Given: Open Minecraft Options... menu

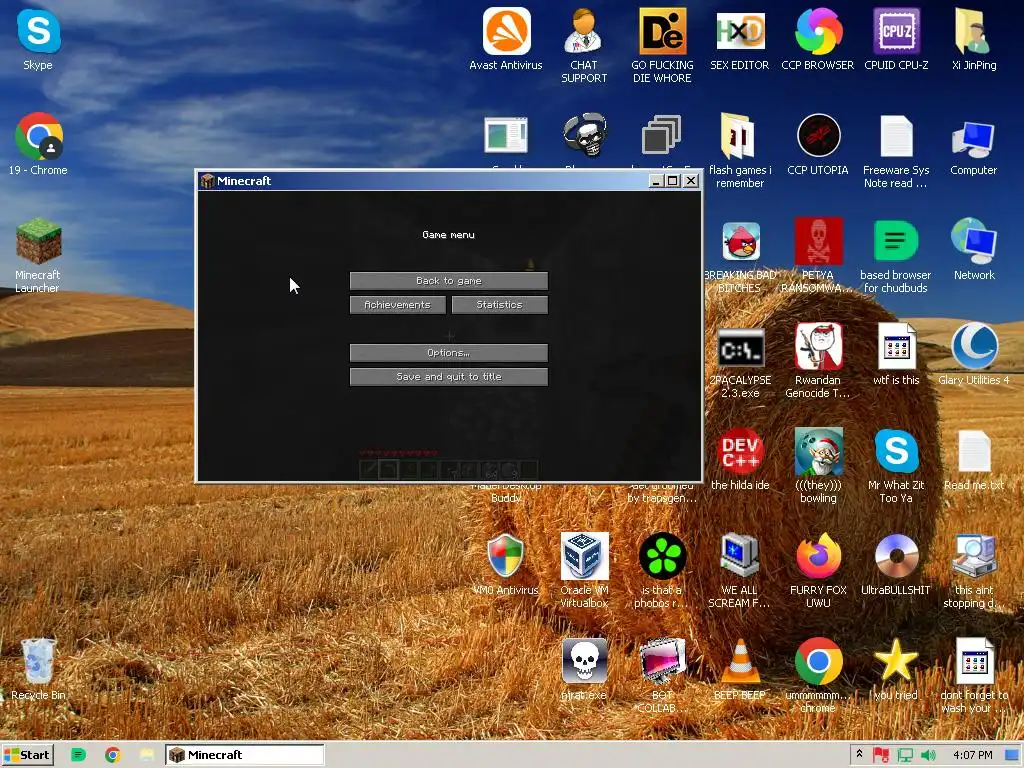Looking at the screenshot, I should pos(449,353).
